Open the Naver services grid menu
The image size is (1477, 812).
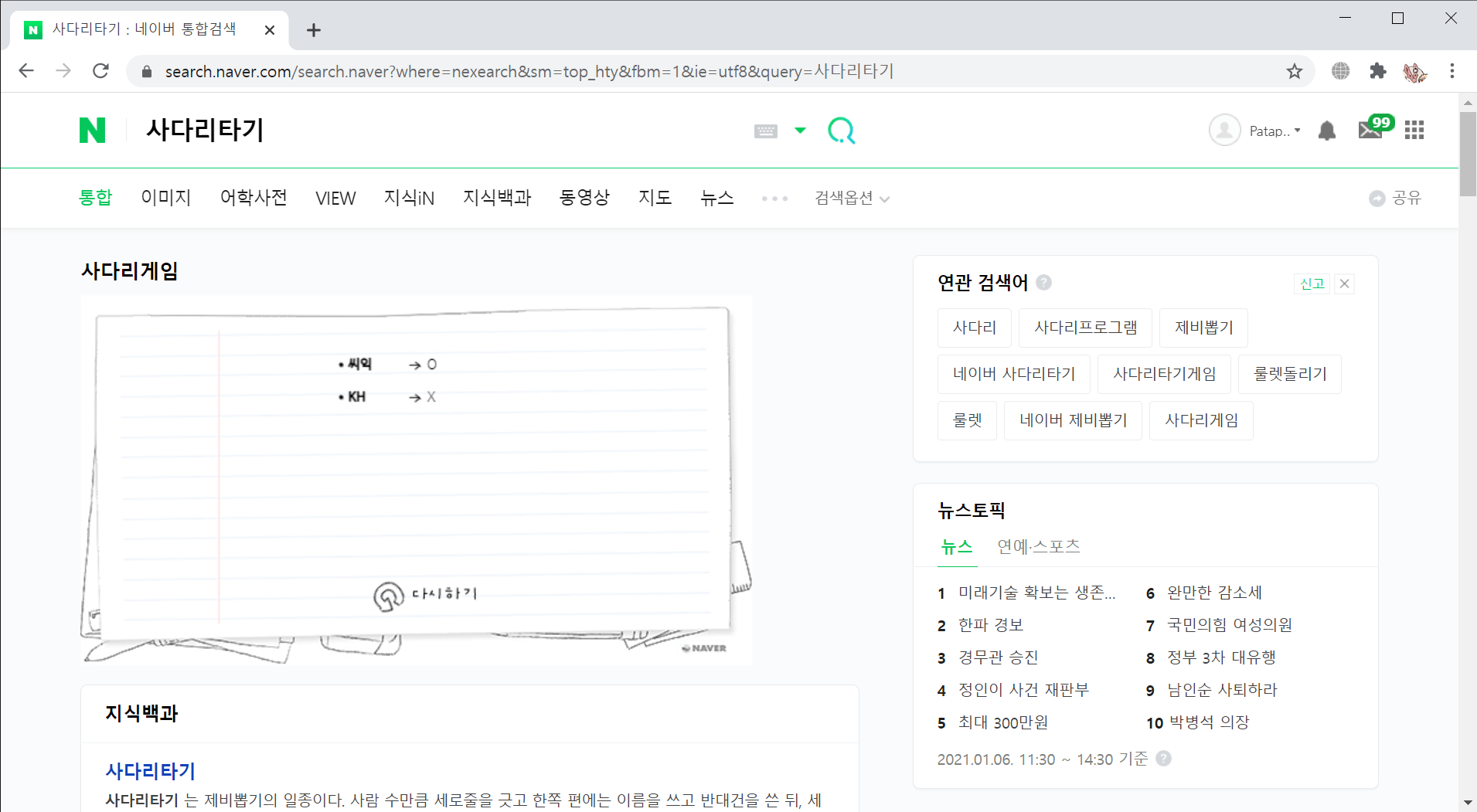click(x=1414, y=131)
